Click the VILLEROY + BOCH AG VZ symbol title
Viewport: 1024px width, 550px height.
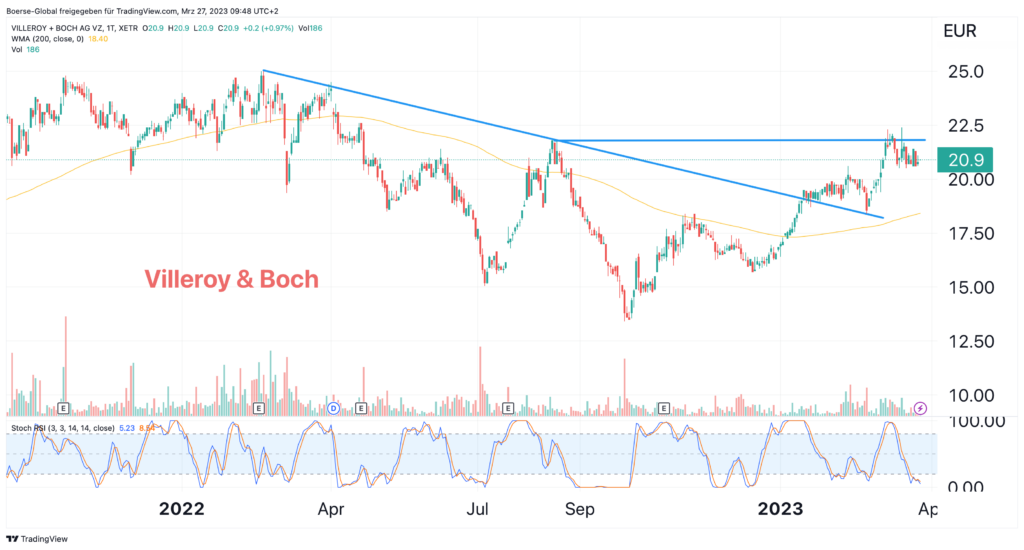(x=77, y=26)
